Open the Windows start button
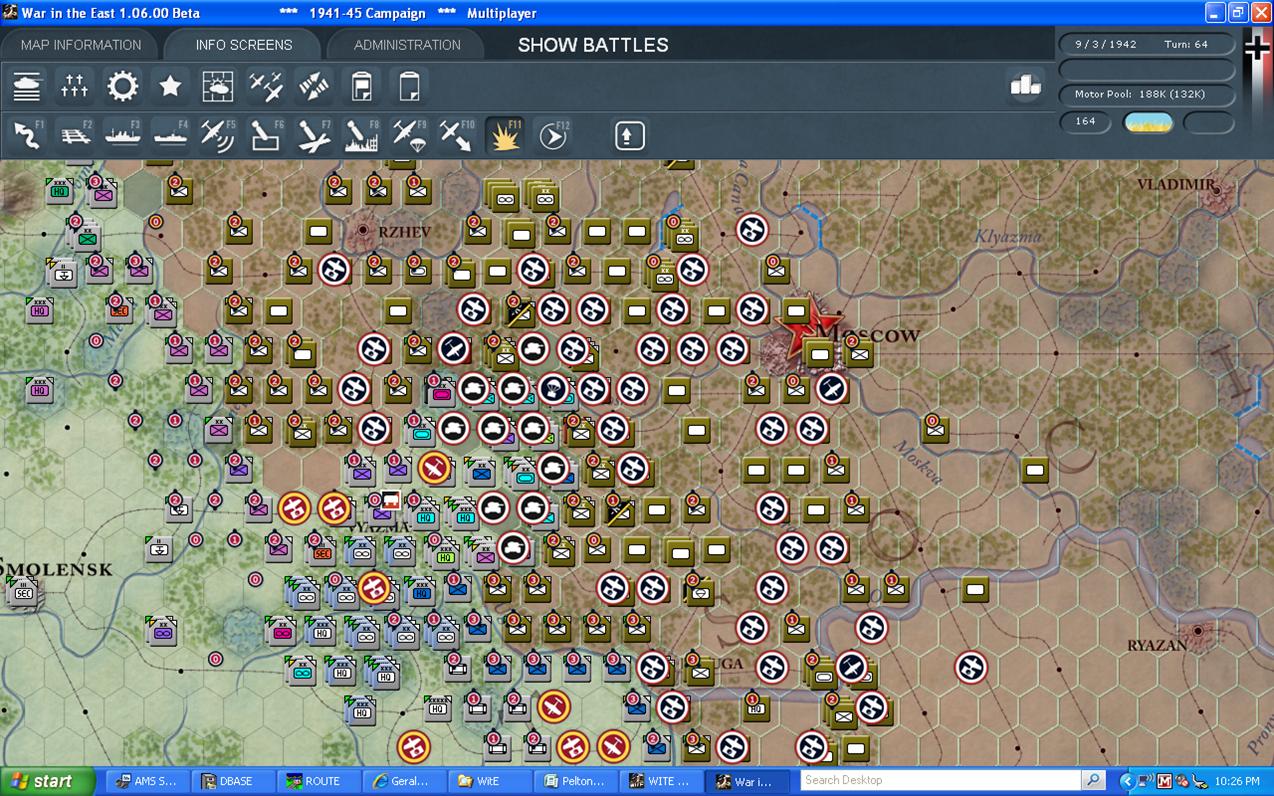Image resolution: width=1274 pixels, height=796 pixels. [x=47, y=781]
